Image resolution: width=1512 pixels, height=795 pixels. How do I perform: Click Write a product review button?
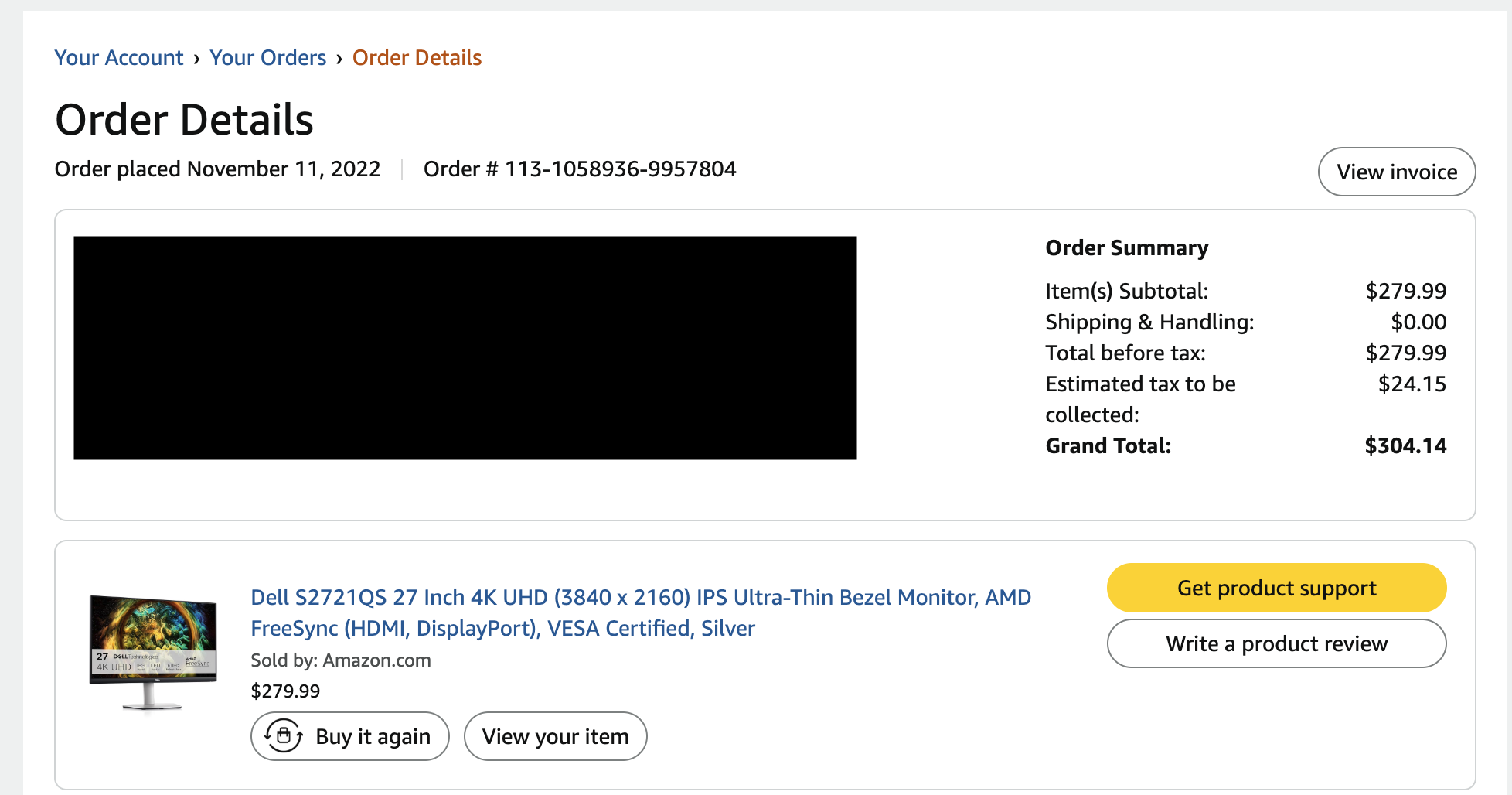click(1276, 643)
